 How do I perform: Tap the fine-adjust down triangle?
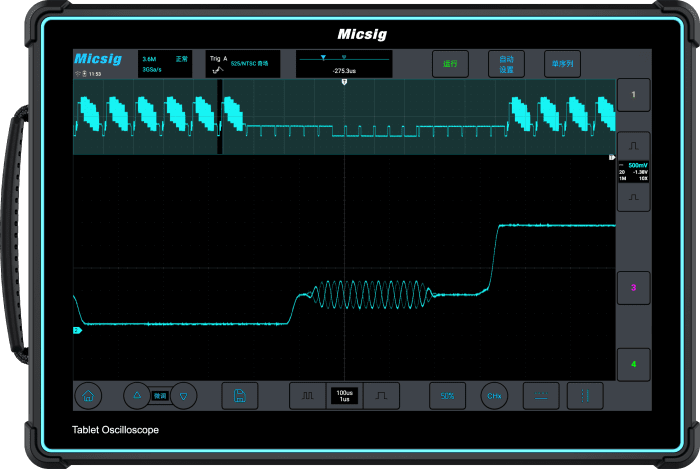point(183,396)
